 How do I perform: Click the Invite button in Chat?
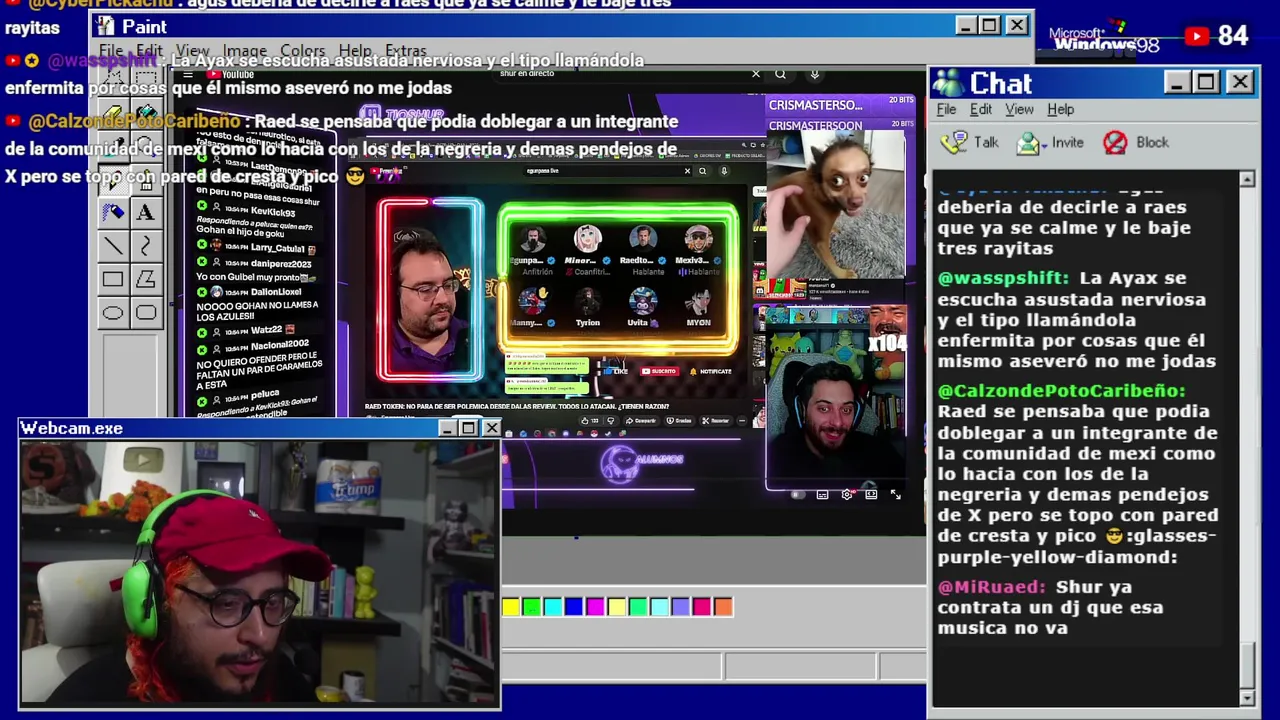1049,143
